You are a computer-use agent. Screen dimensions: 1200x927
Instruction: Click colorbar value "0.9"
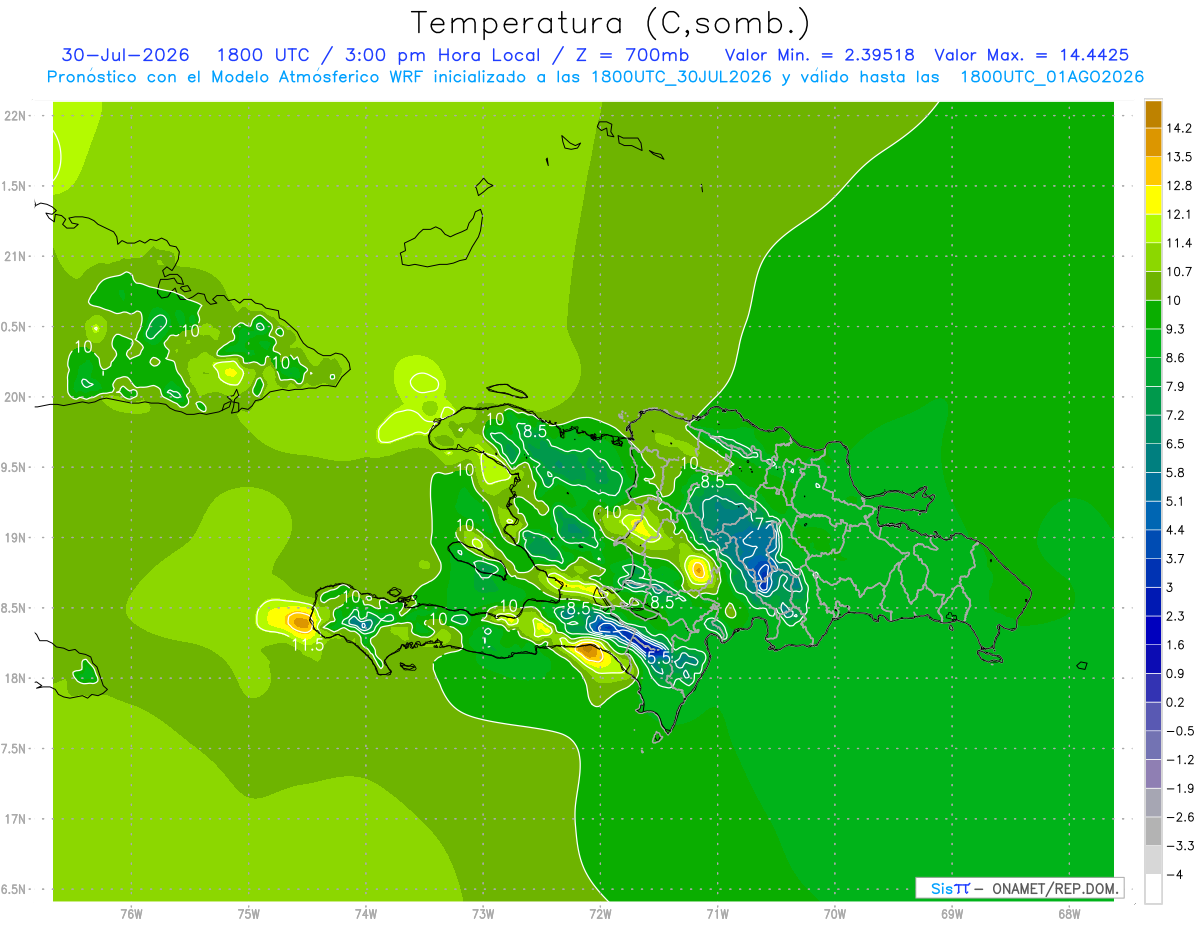point(1175,673)
